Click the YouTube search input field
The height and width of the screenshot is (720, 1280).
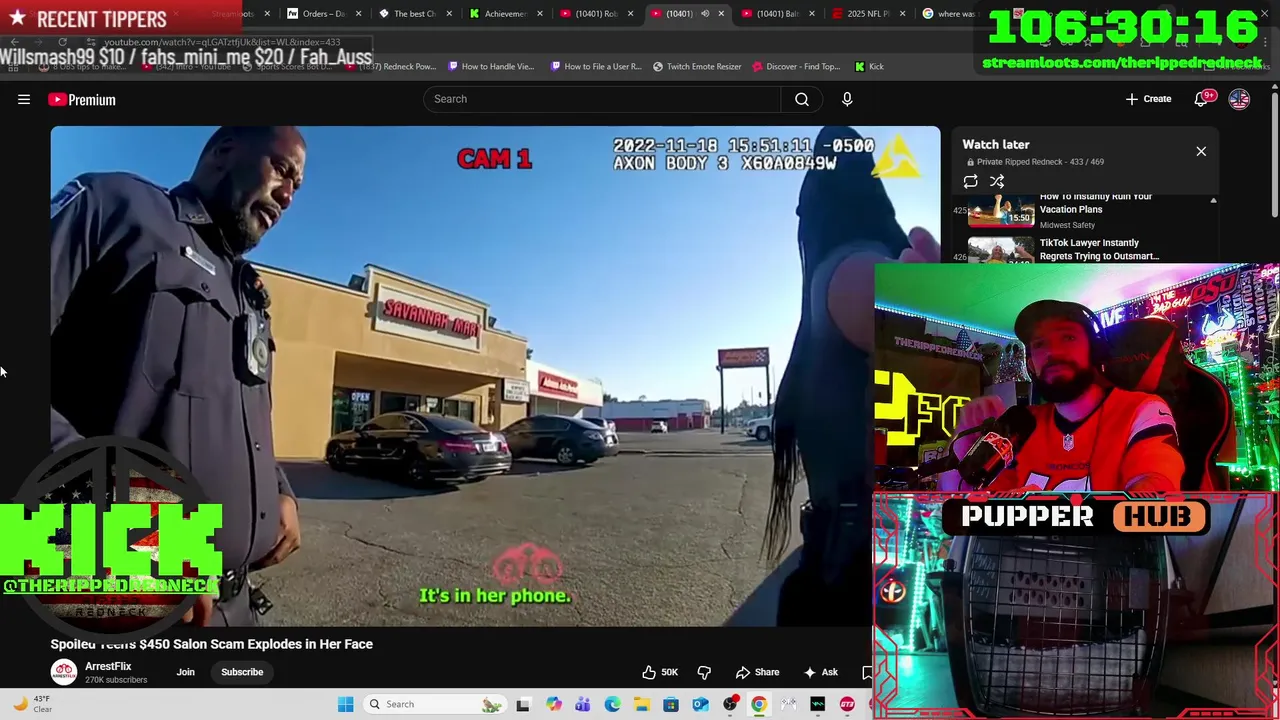point(603,99)
